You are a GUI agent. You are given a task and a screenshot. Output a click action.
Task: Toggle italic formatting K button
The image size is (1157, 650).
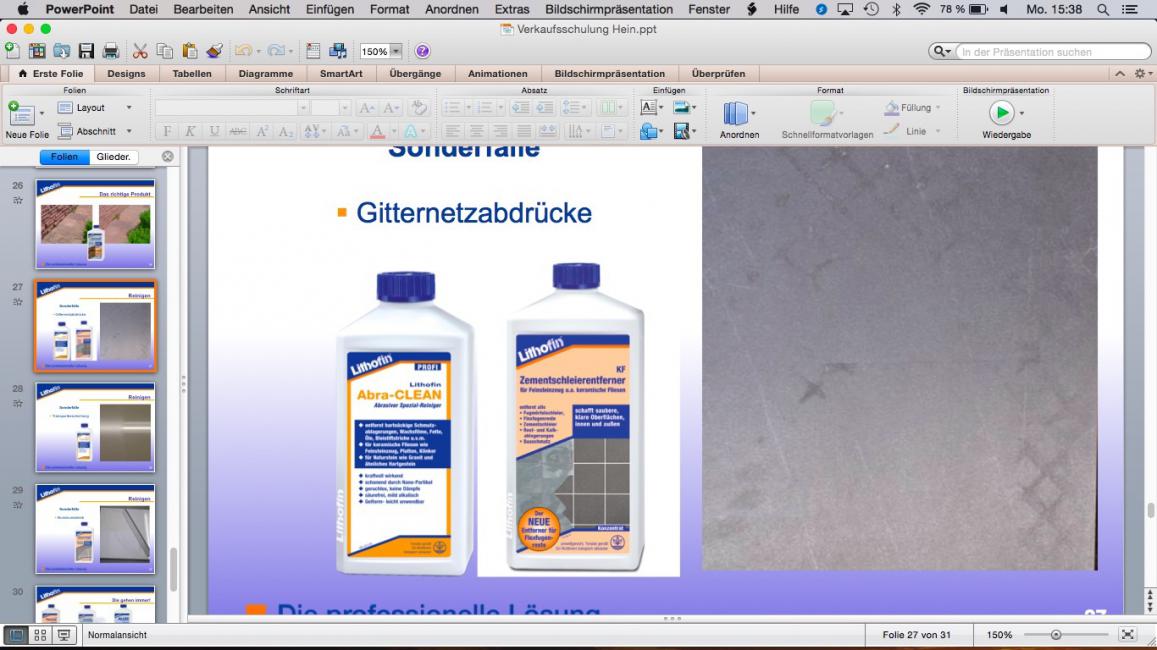pos(190,131)
